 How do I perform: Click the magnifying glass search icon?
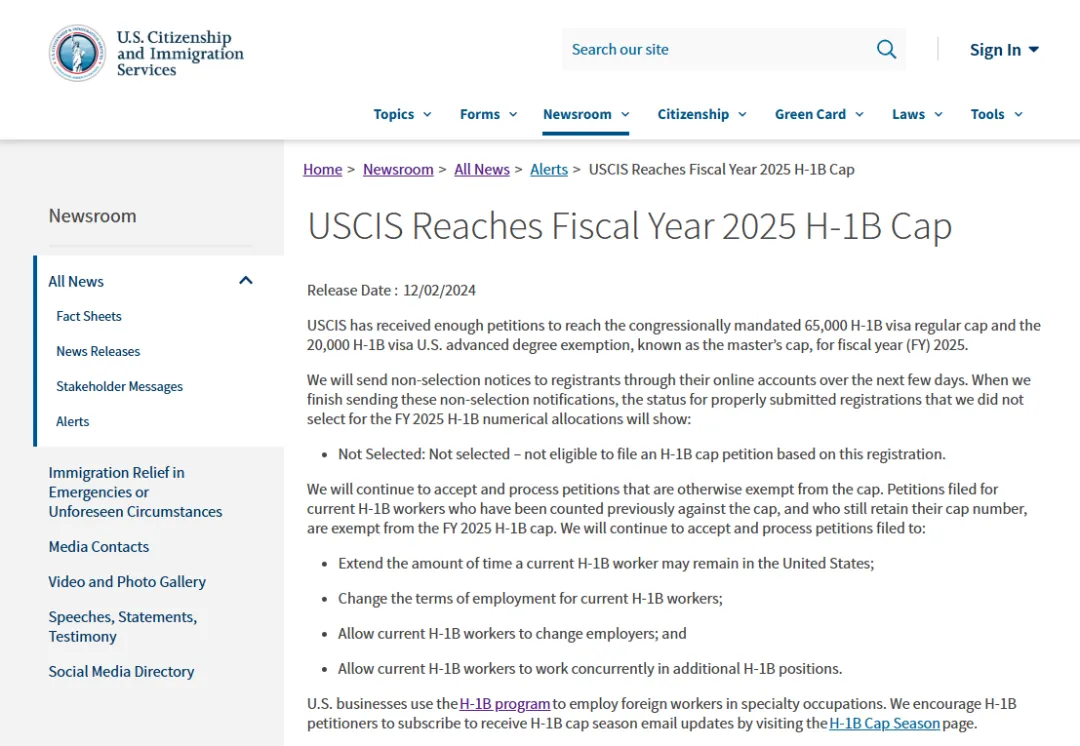coord(886,50)
